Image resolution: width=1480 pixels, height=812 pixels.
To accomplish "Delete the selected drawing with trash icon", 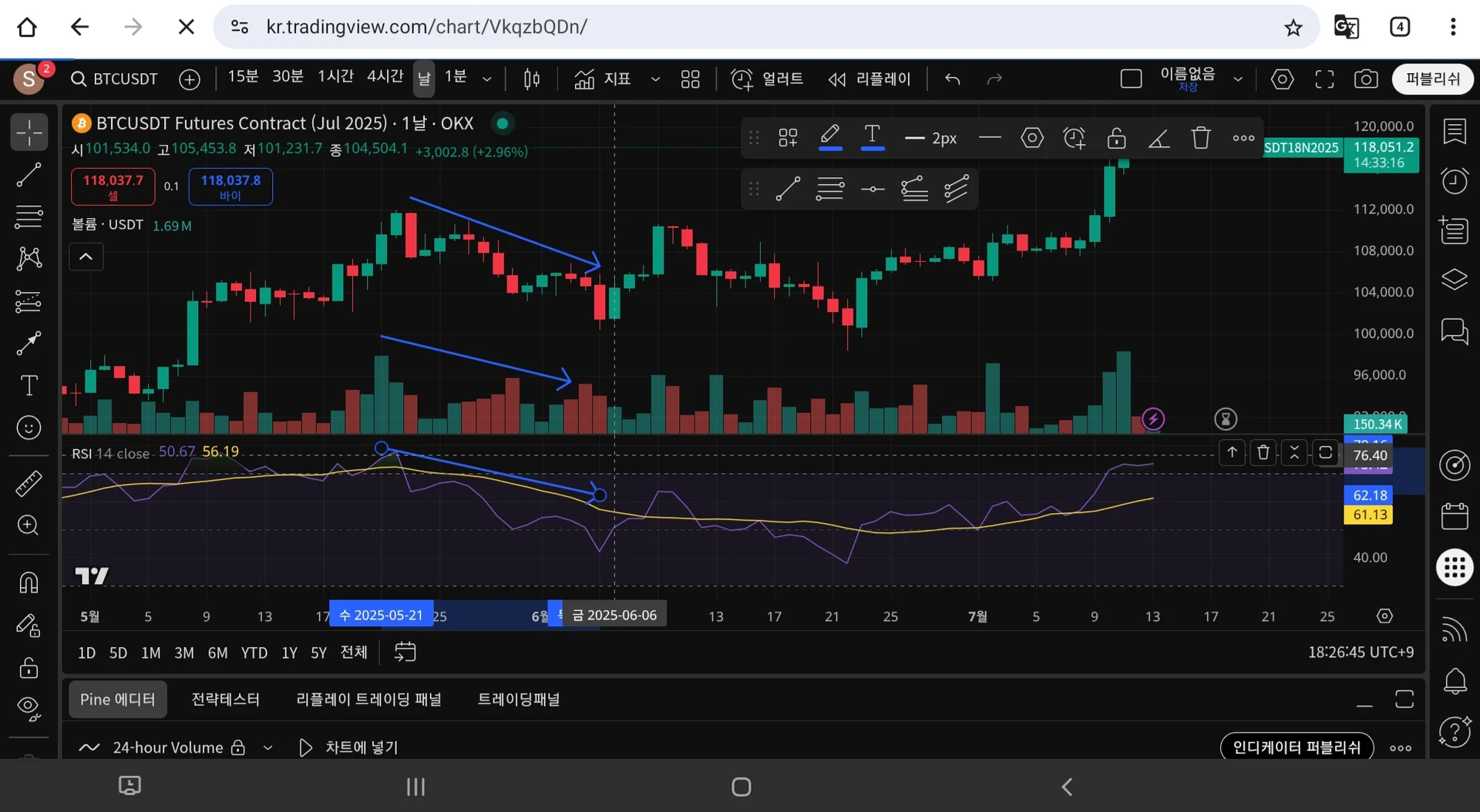I will 1200,139.
